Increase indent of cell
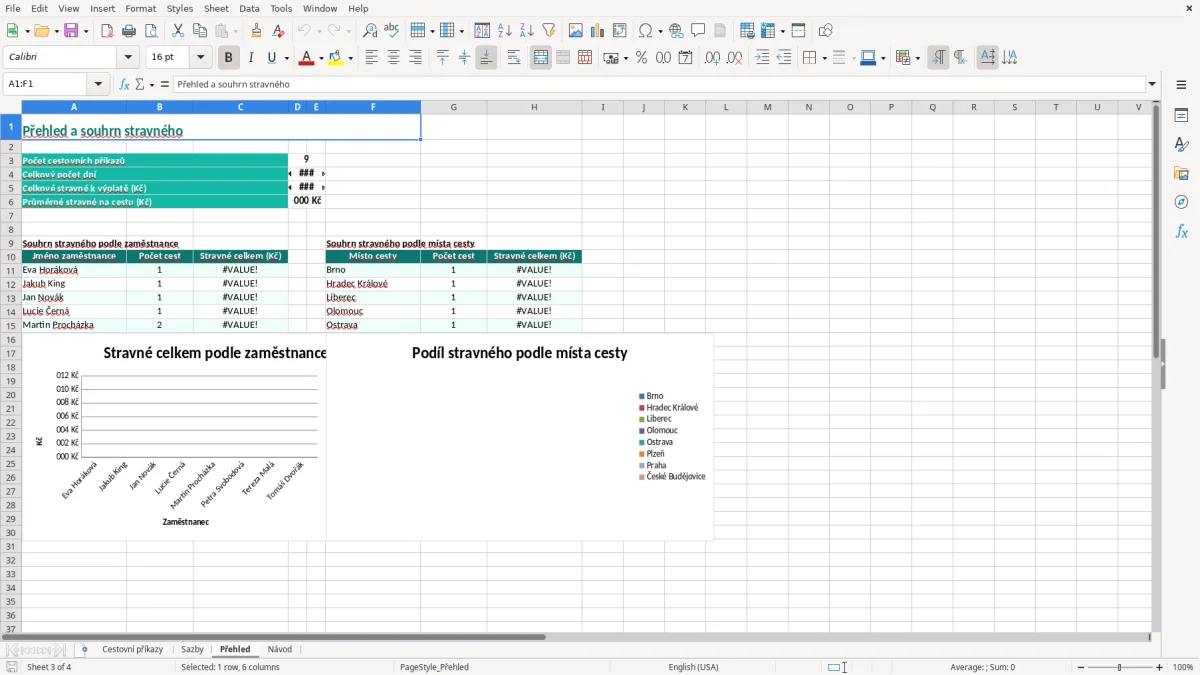Screen dimensions: 1200x675 click(762, 58)
